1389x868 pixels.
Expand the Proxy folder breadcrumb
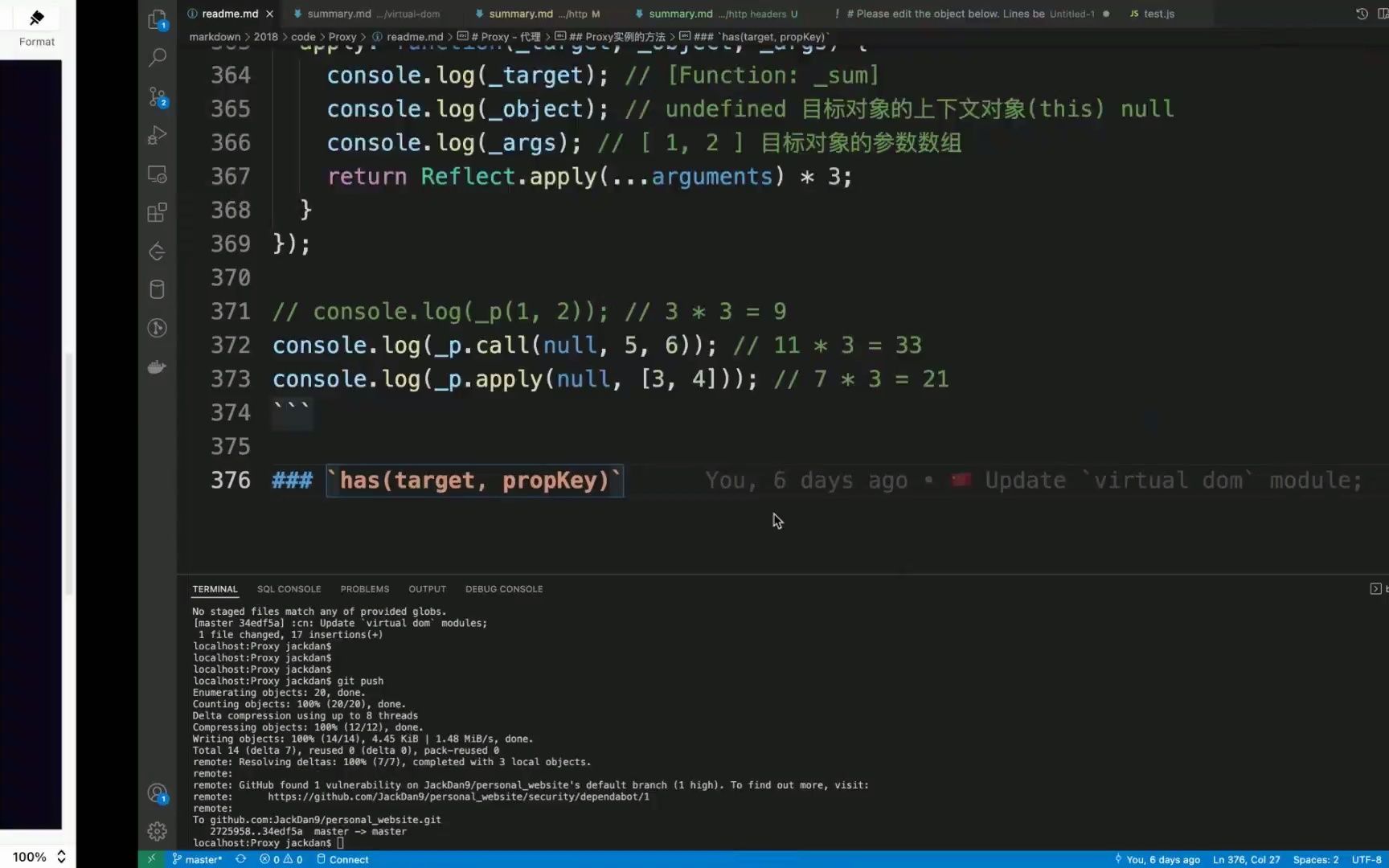[x=342, y=37]
